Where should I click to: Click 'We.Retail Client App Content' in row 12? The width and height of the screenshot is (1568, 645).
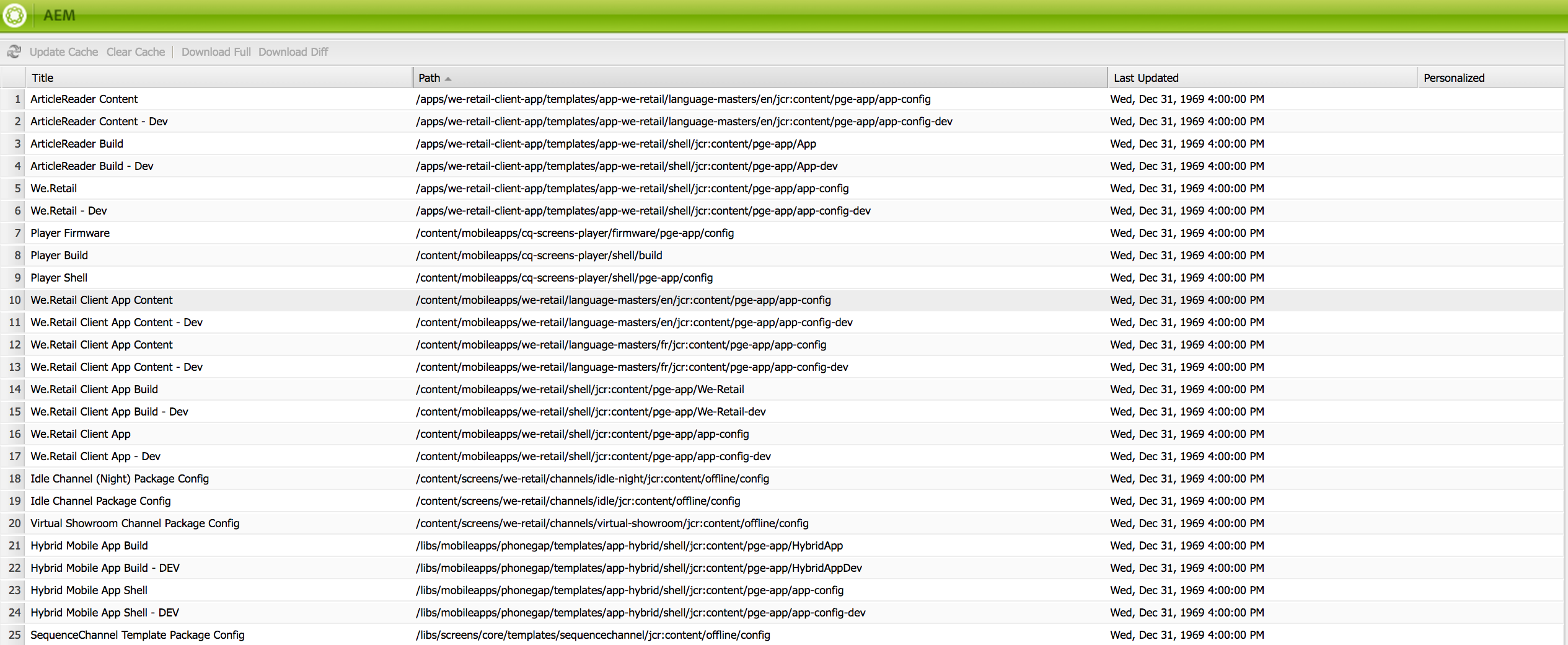point(102,345)
